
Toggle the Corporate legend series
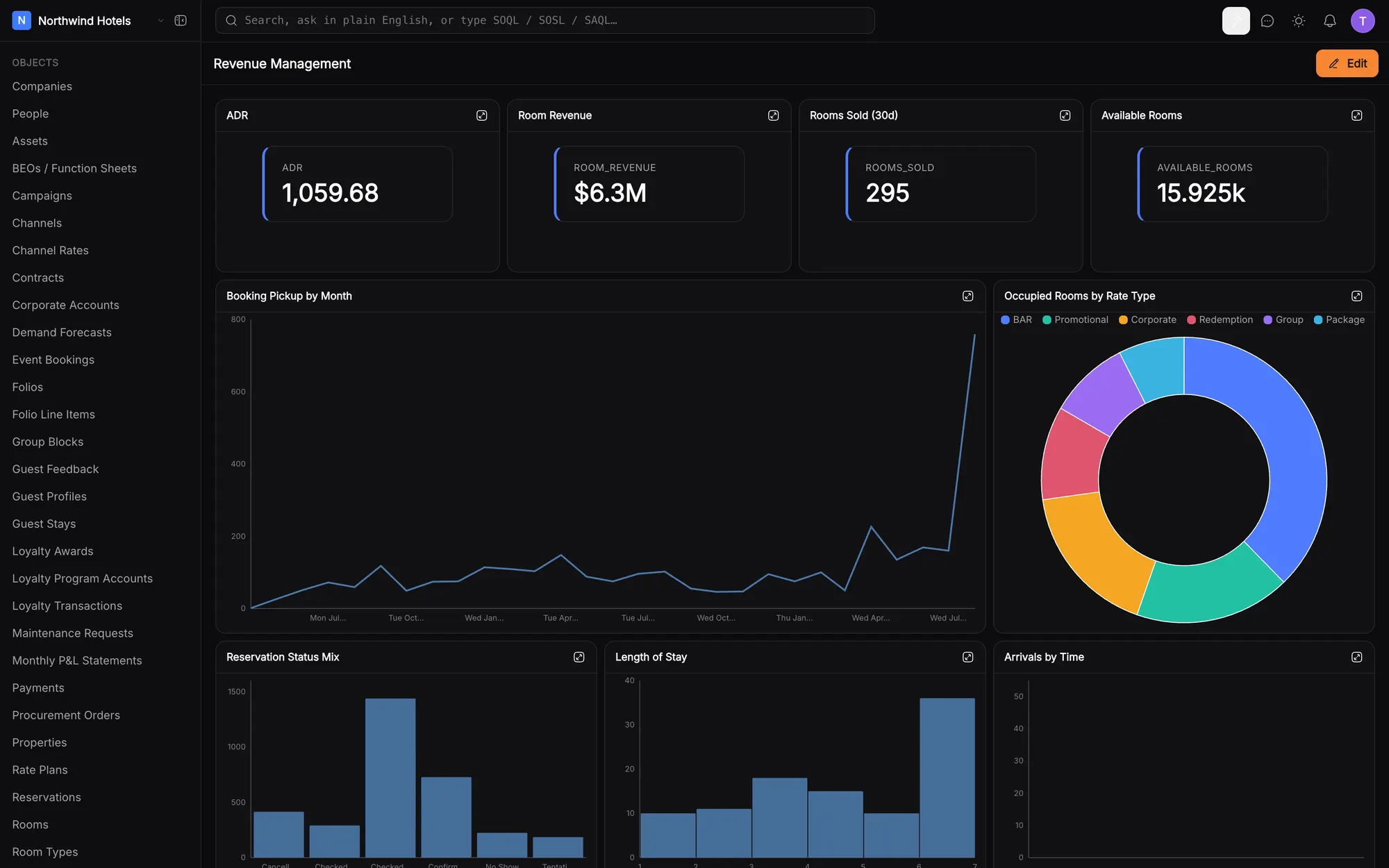tap(1147, 319)
